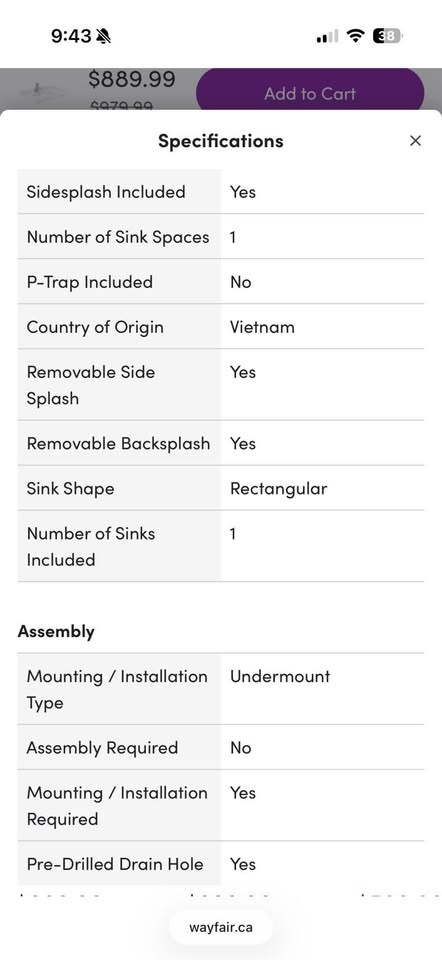Tap the Vietnam value cell
442x960 pixels.
322,327
